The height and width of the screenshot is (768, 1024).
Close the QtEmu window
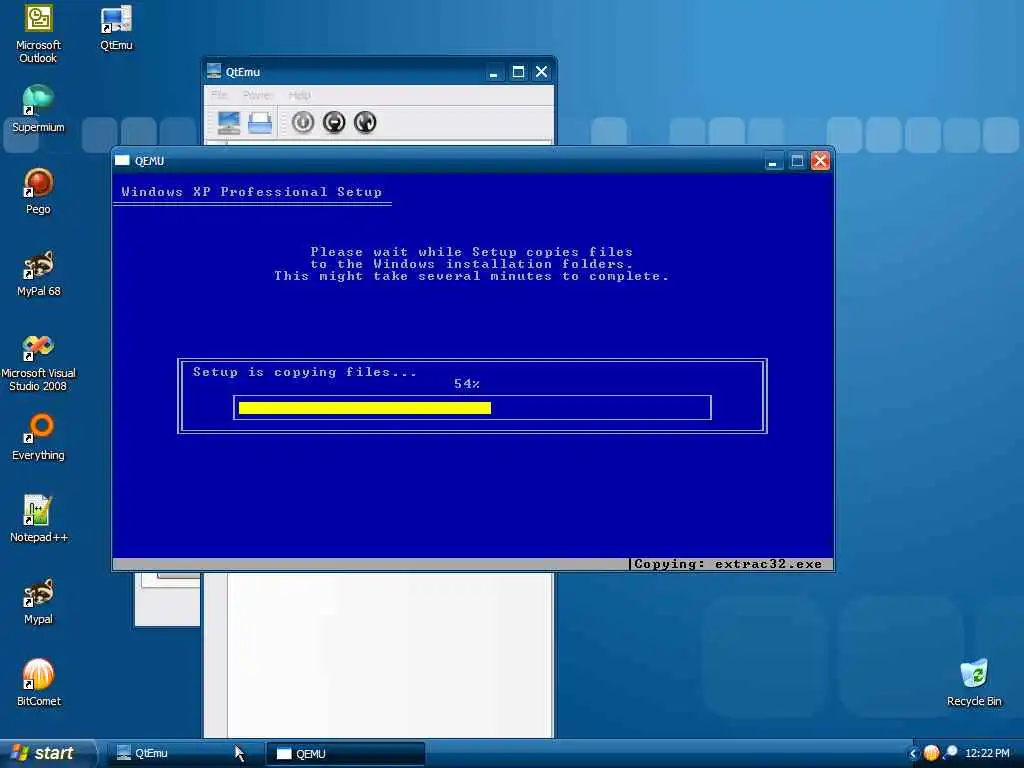coord(541,72)
